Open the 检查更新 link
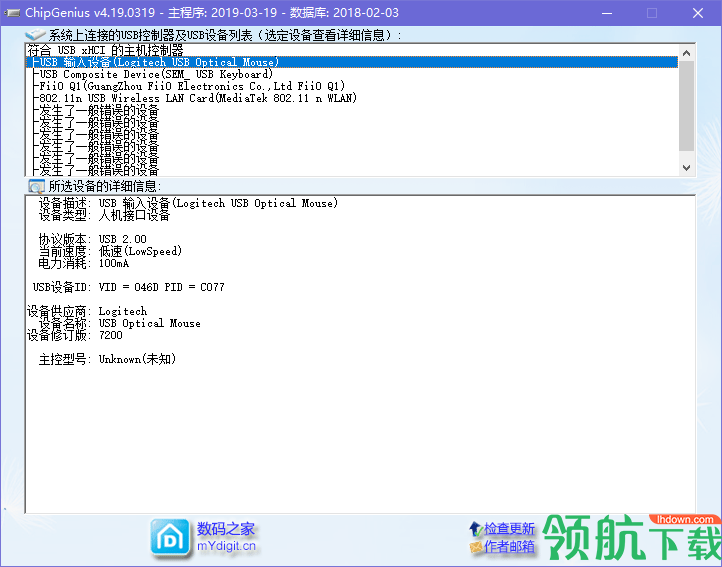The height and width of the screenshot is (567, 722). click(x=509, y=529)
